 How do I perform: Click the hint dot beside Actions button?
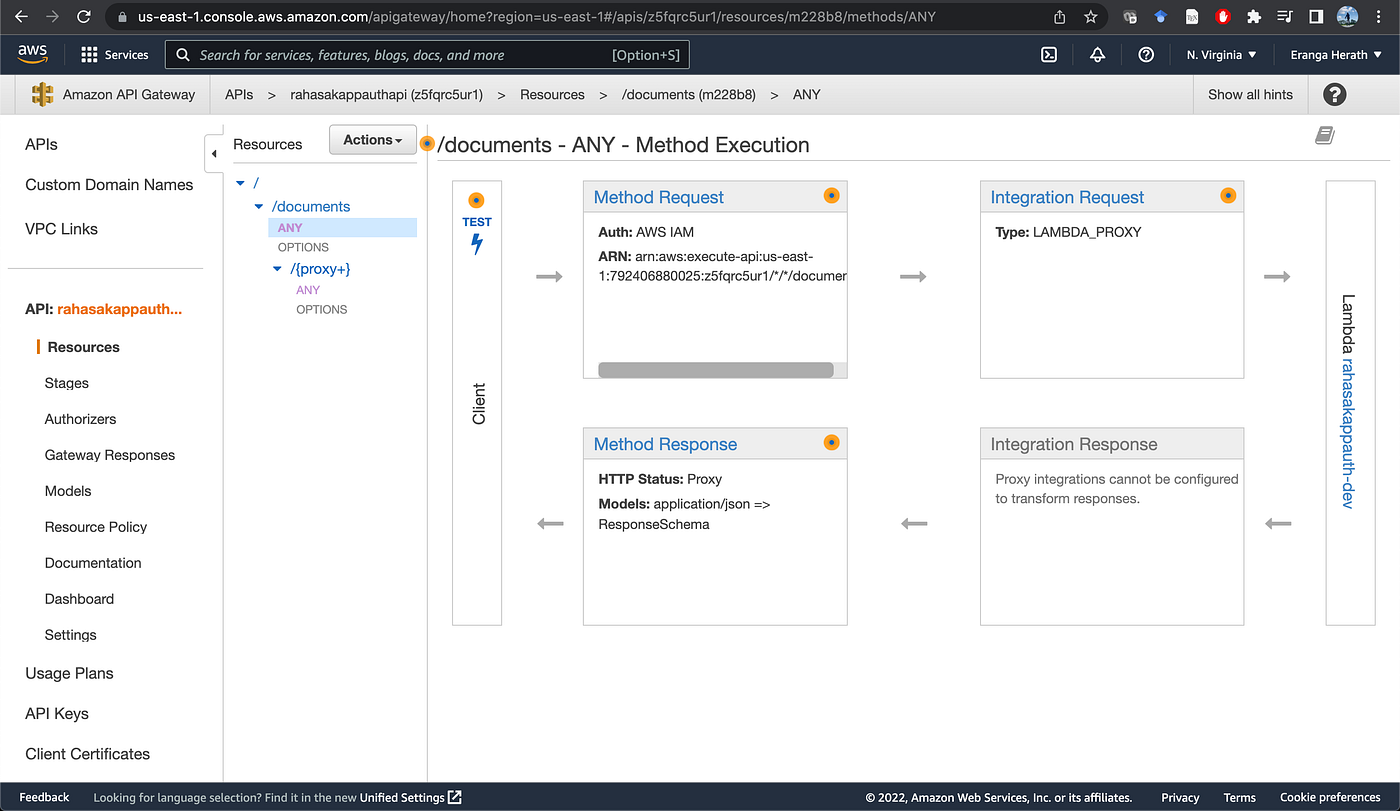click(x=427, y=143)
